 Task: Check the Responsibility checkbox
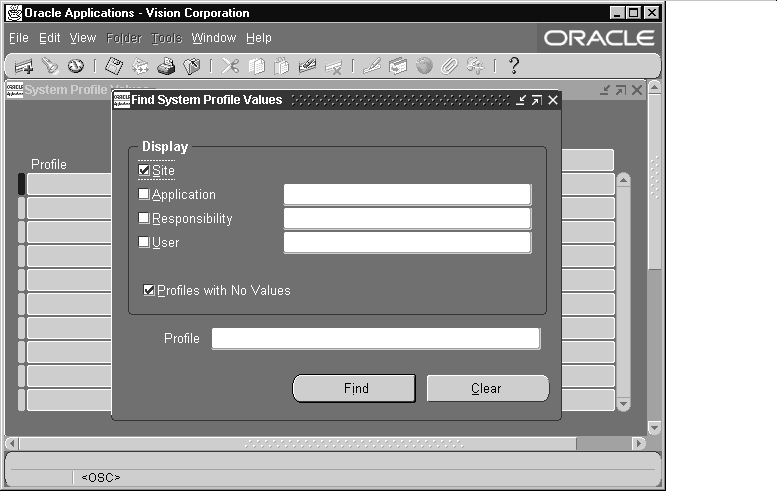point(144,218)
